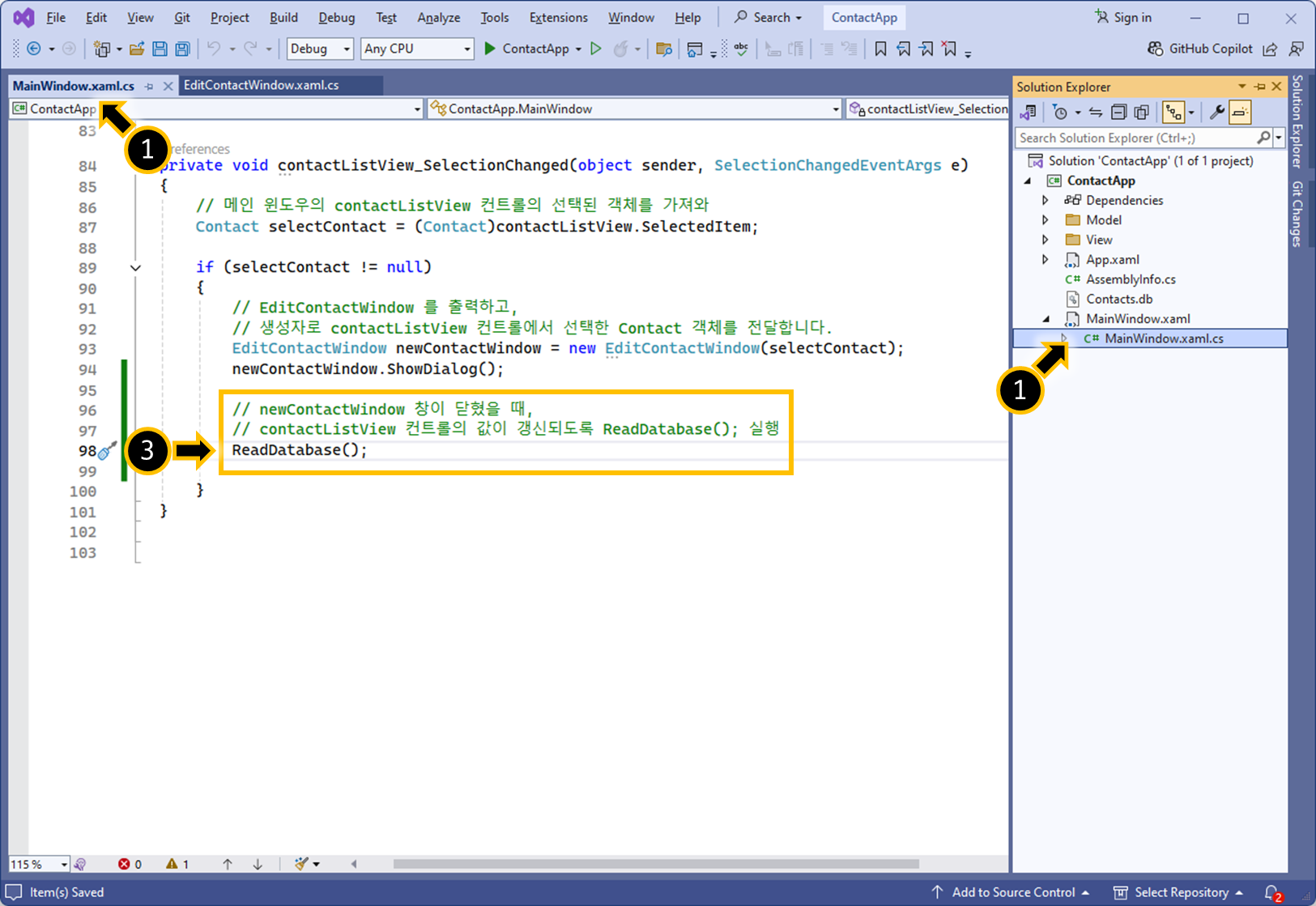Click Pending Changes Filter clock icon
This screenshot has width=1316, height=906.
pos(1059,113)
